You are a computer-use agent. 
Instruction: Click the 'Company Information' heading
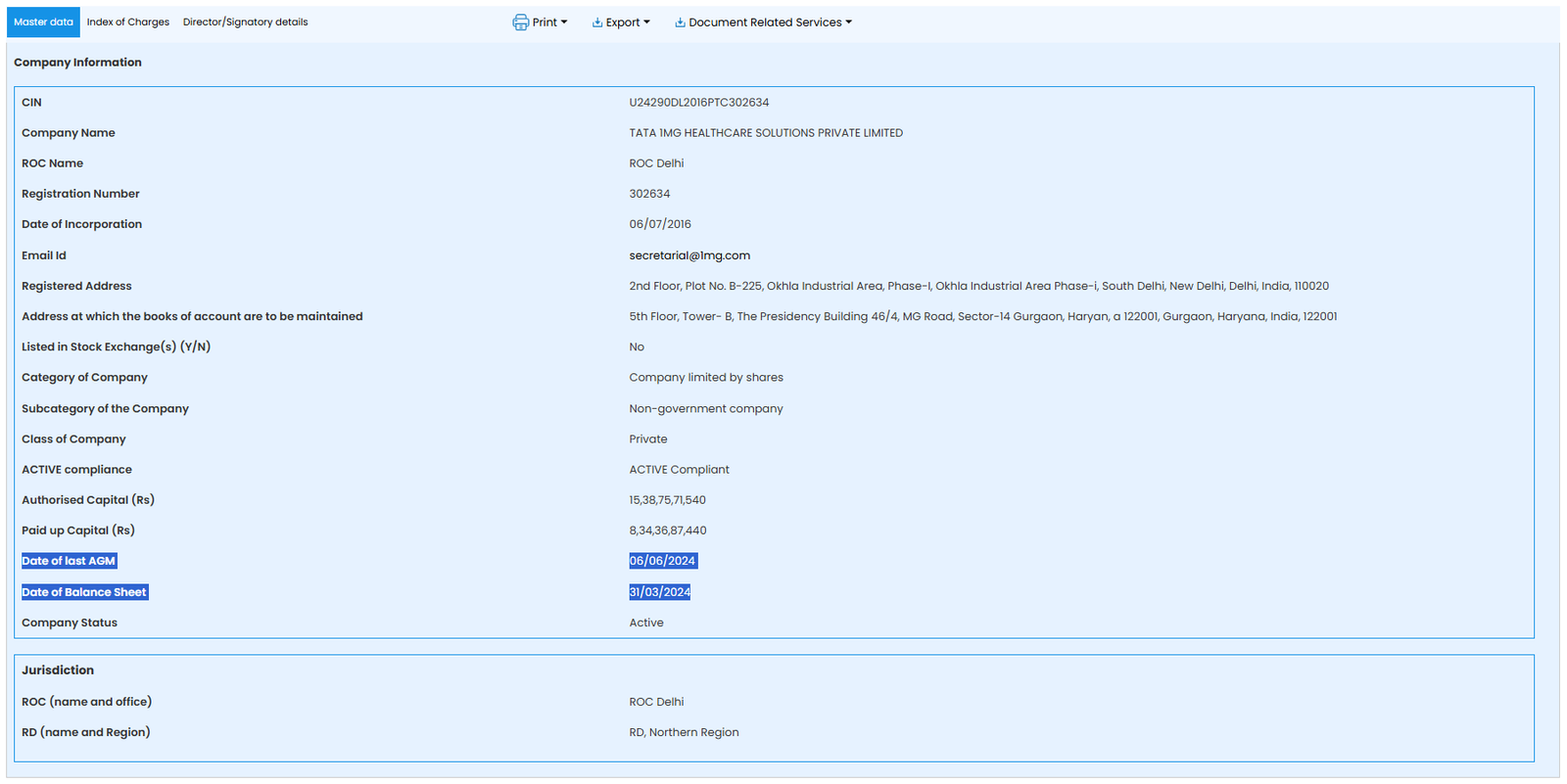click(77, 62)
